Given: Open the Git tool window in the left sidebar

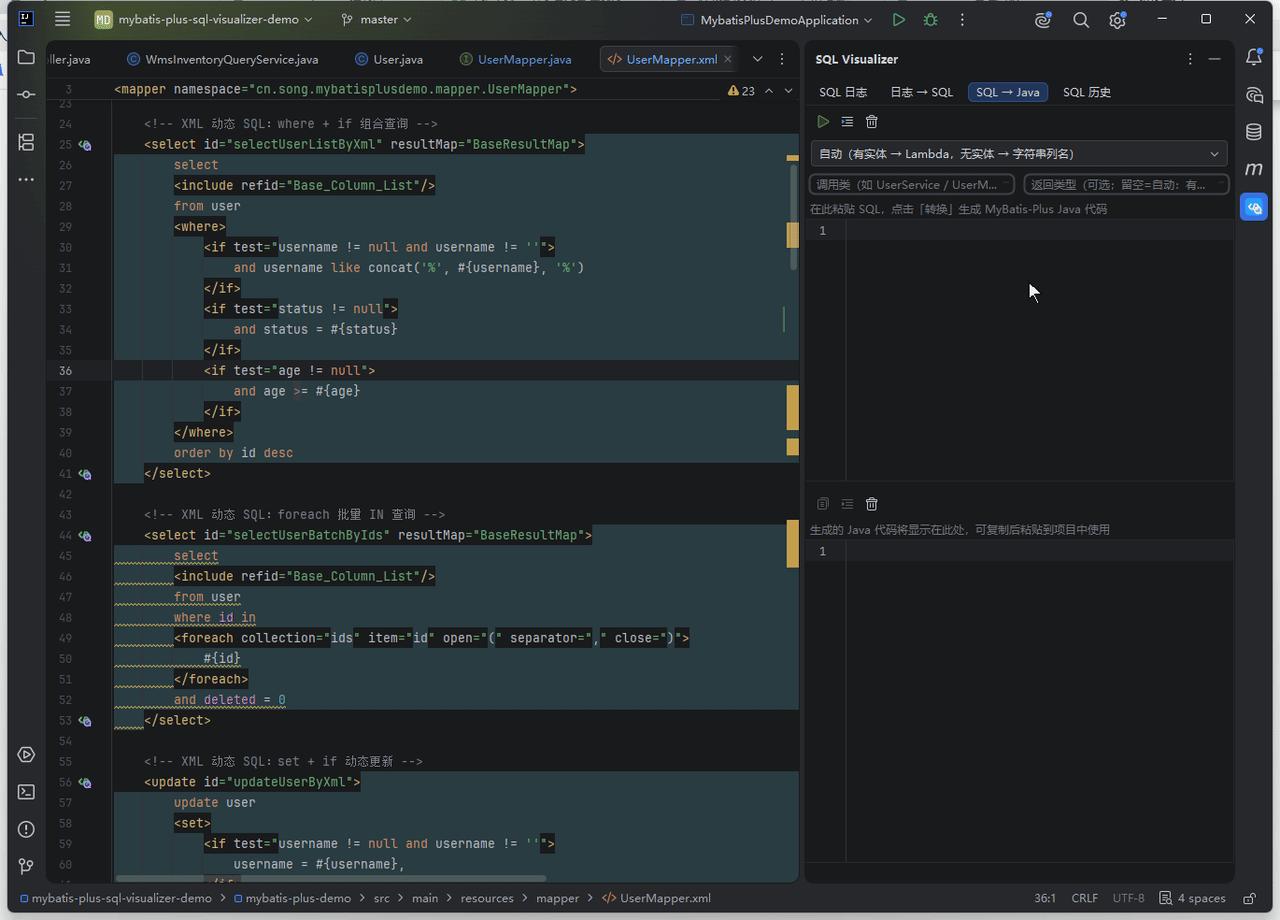Looking at the screenshot, I should 26,866.
